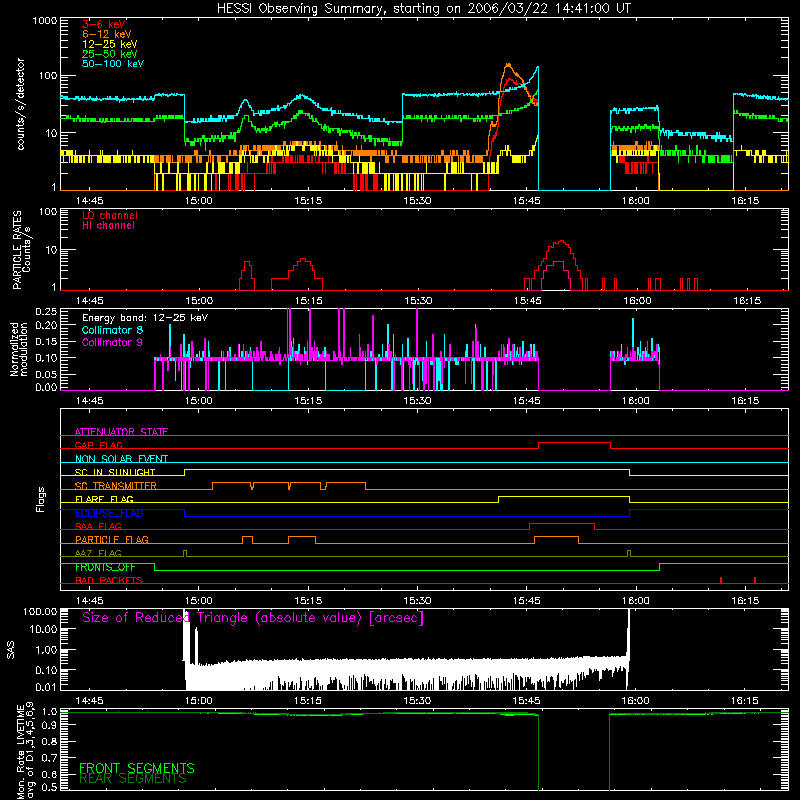Click the vertical Flags axis title

tap(41, 499)
